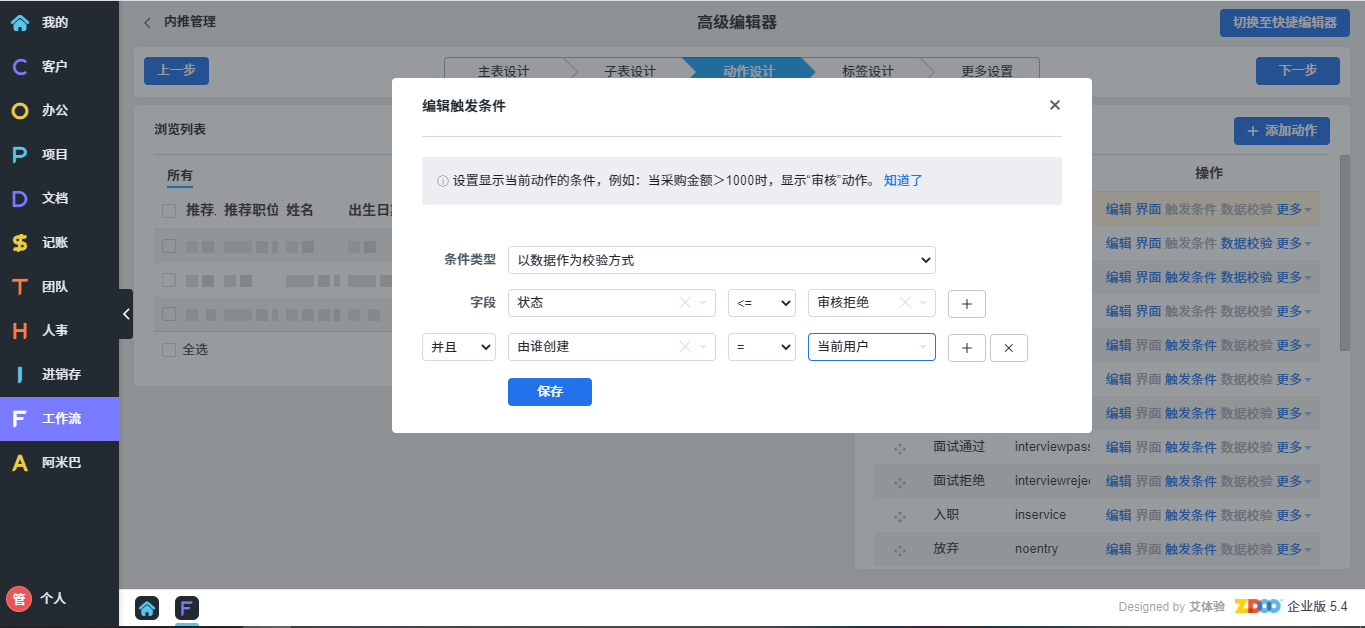Tick the 全选 checkbox
This screenshot has height=628, width=1365.
(x=169, y=350)
